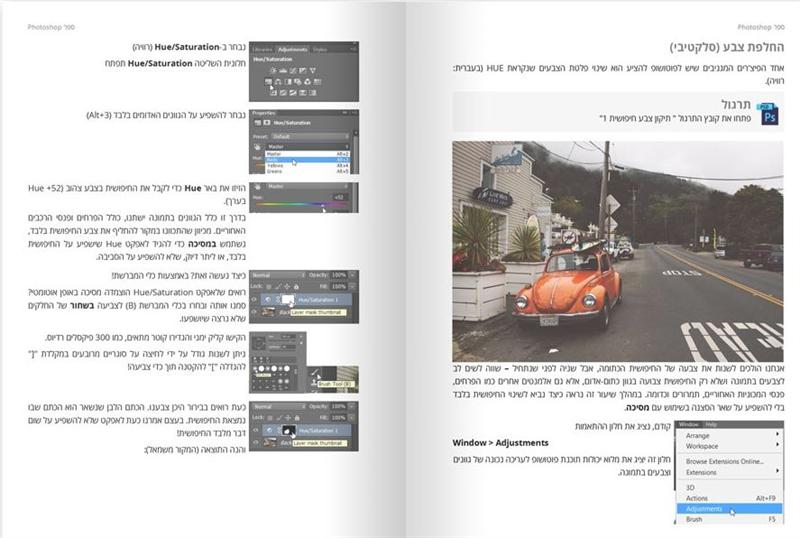Lock transparent pixels in the white-mask Layers panel
800x538 pixels.
269,287
